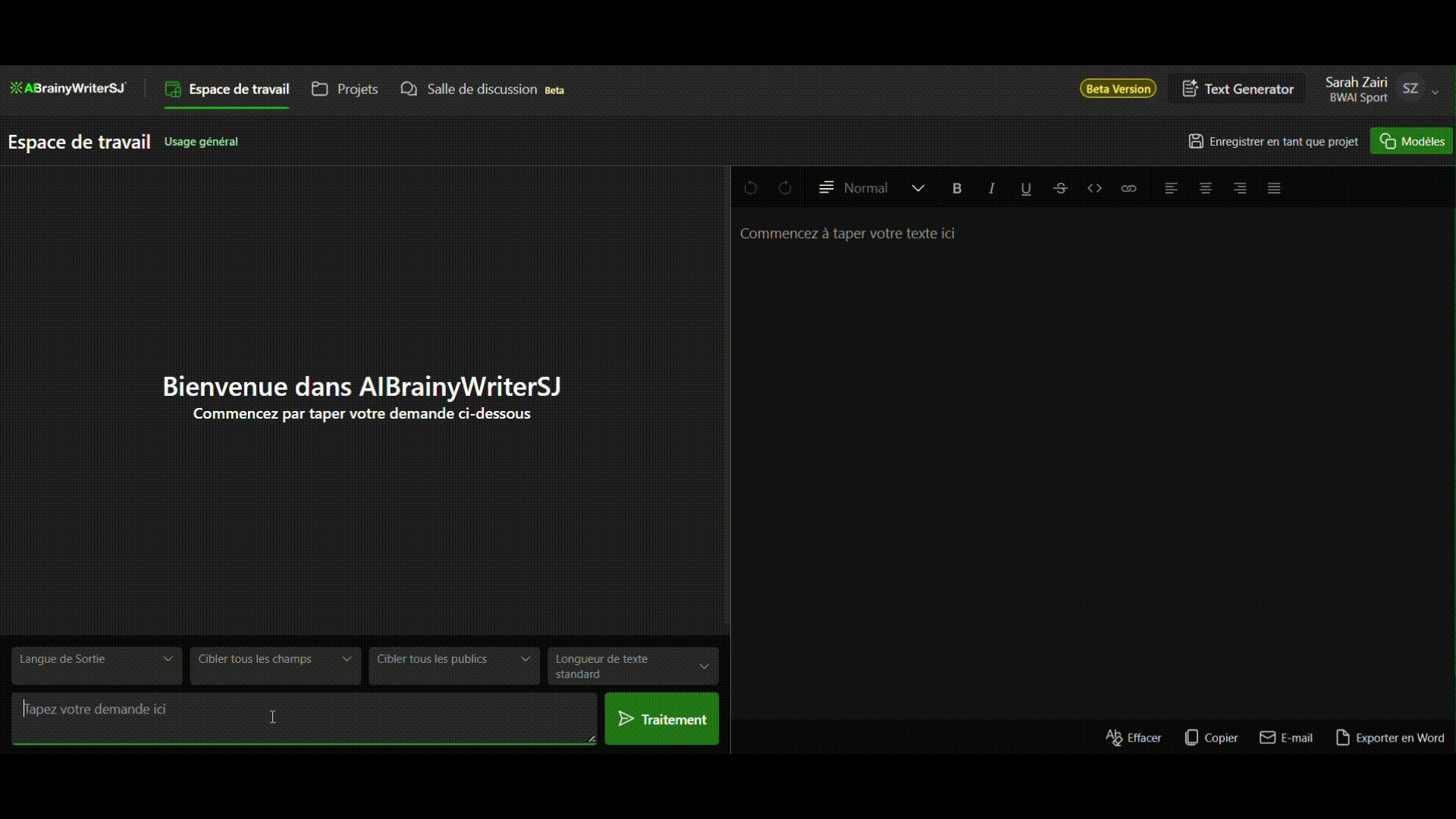Viewport: 1456px width, 819px height.
Task: Save with Enregistrer en tant que projet
Action: 1273,141
